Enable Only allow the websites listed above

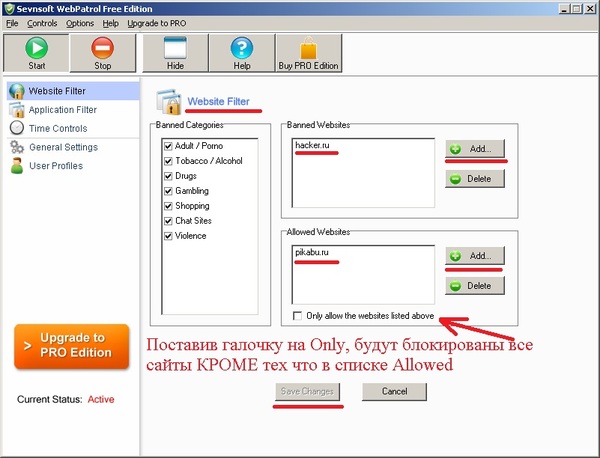coord(300,315)
